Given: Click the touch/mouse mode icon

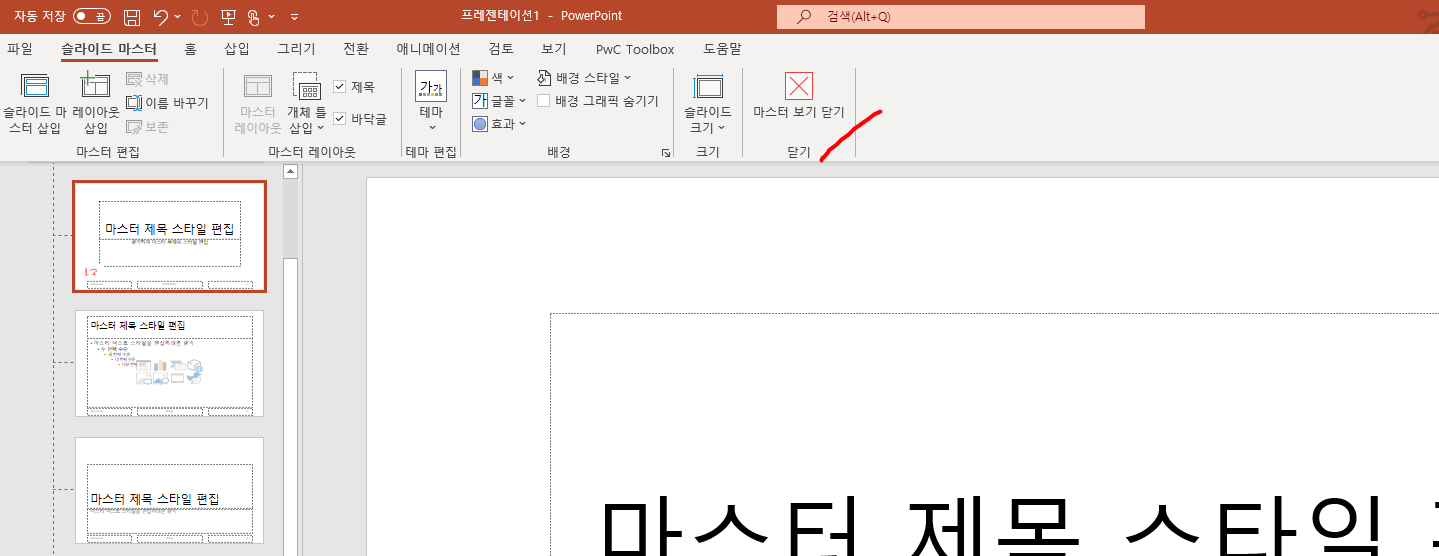Looking at the screenshot, I should click(254, 17).
